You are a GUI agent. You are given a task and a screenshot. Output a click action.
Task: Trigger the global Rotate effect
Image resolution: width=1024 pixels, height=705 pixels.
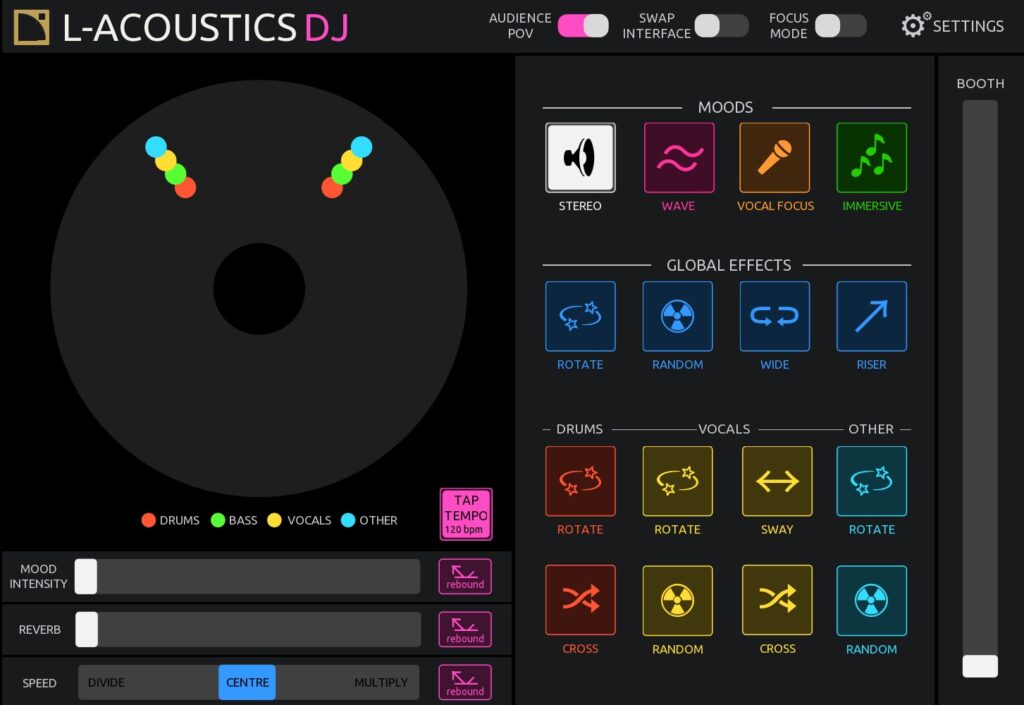(x=580, y=316)
